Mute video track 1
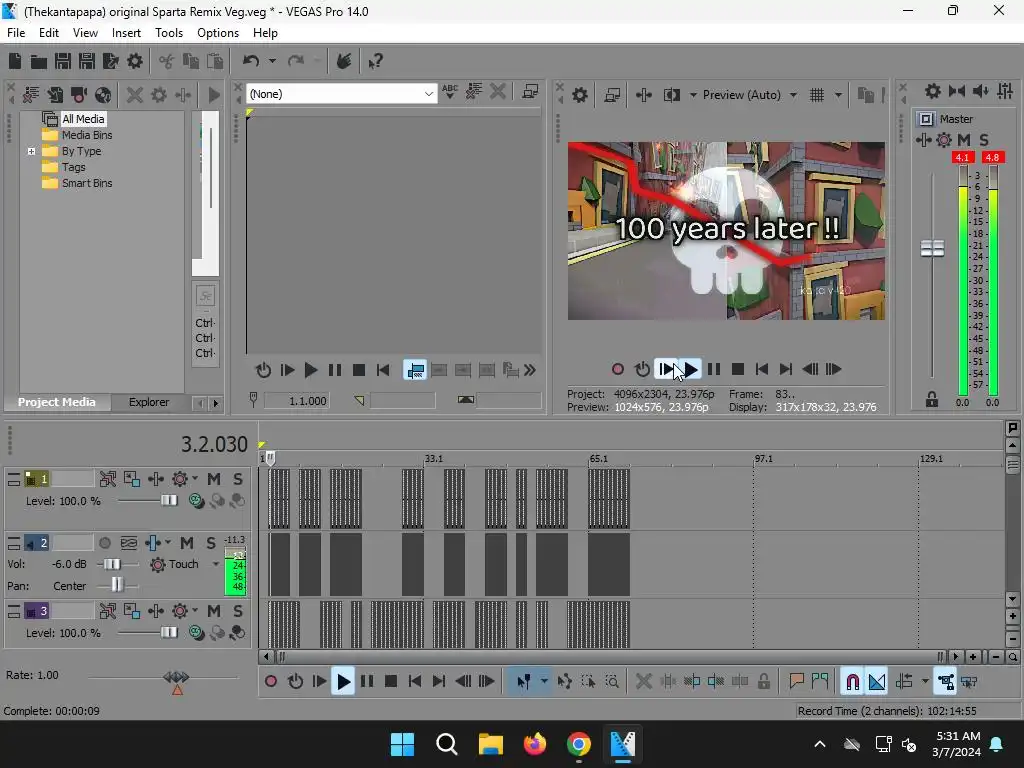 (x=214, y=479)
